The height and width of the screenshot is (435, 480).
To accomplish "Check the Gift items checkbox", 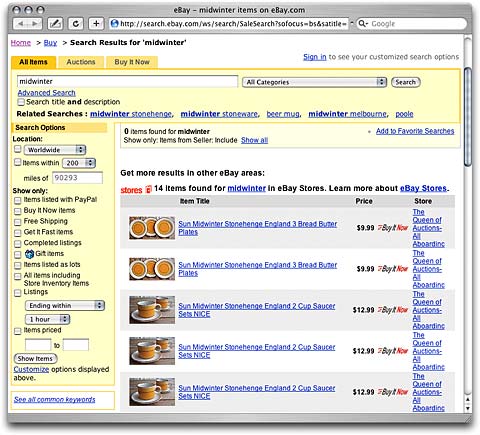I will point(17,255).
